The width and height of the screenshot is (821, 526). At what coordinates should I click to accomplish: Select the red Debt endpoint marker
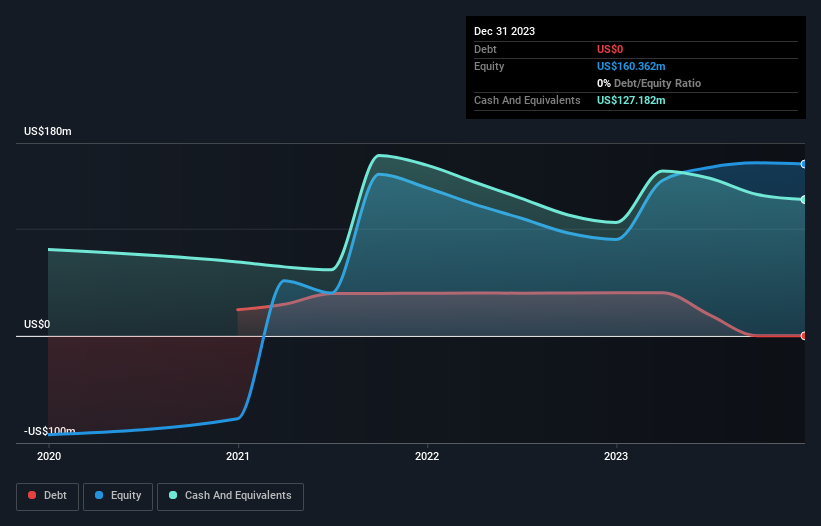pos(803,336)
